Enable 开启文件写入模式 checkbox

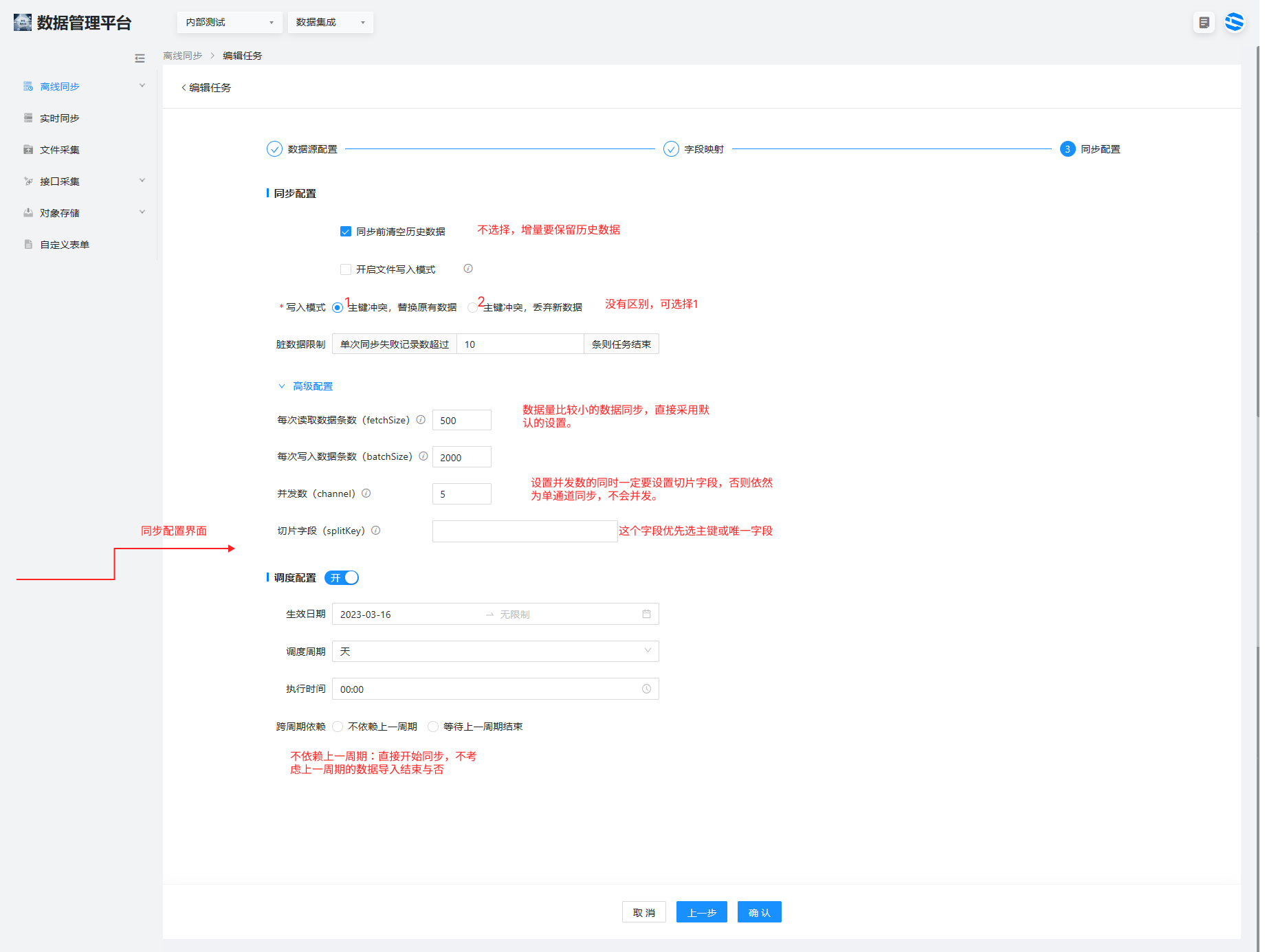346,269
